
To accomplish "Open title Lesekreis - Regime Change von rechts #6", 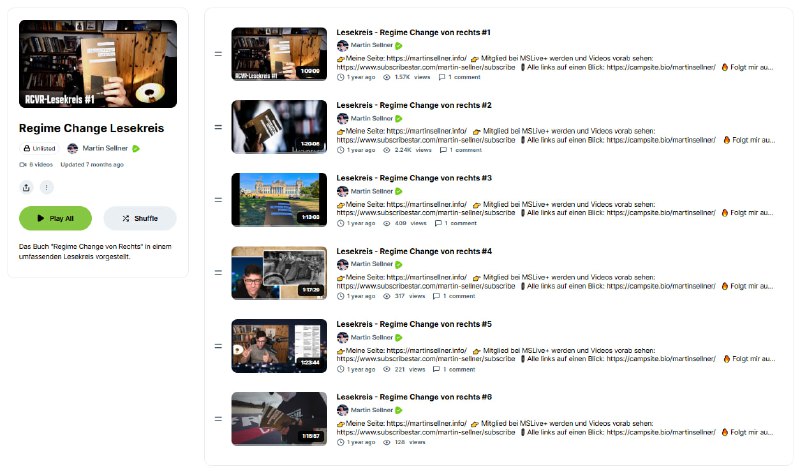I will (x=414, y=397).
